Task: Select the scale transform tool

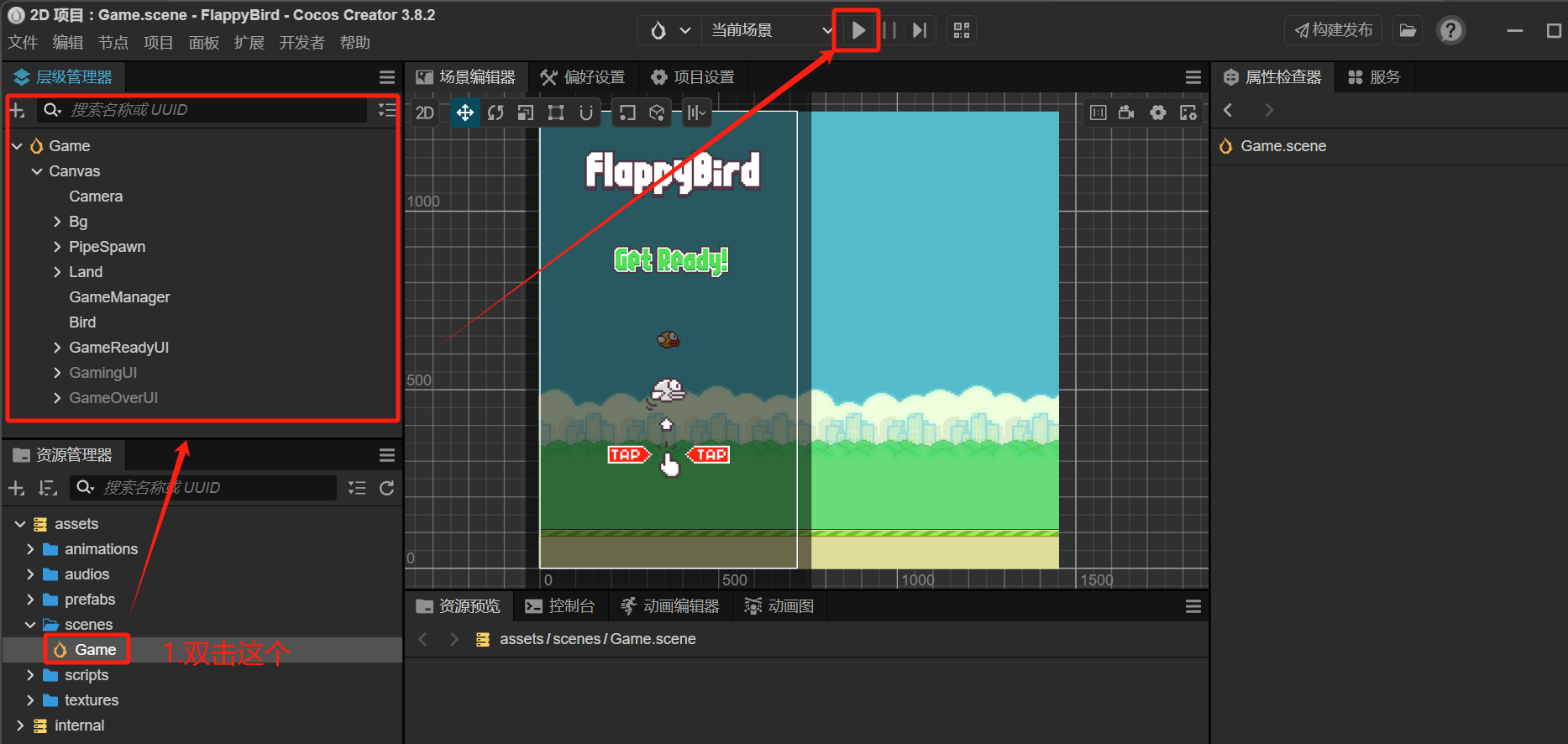Action: click(526, 113)
